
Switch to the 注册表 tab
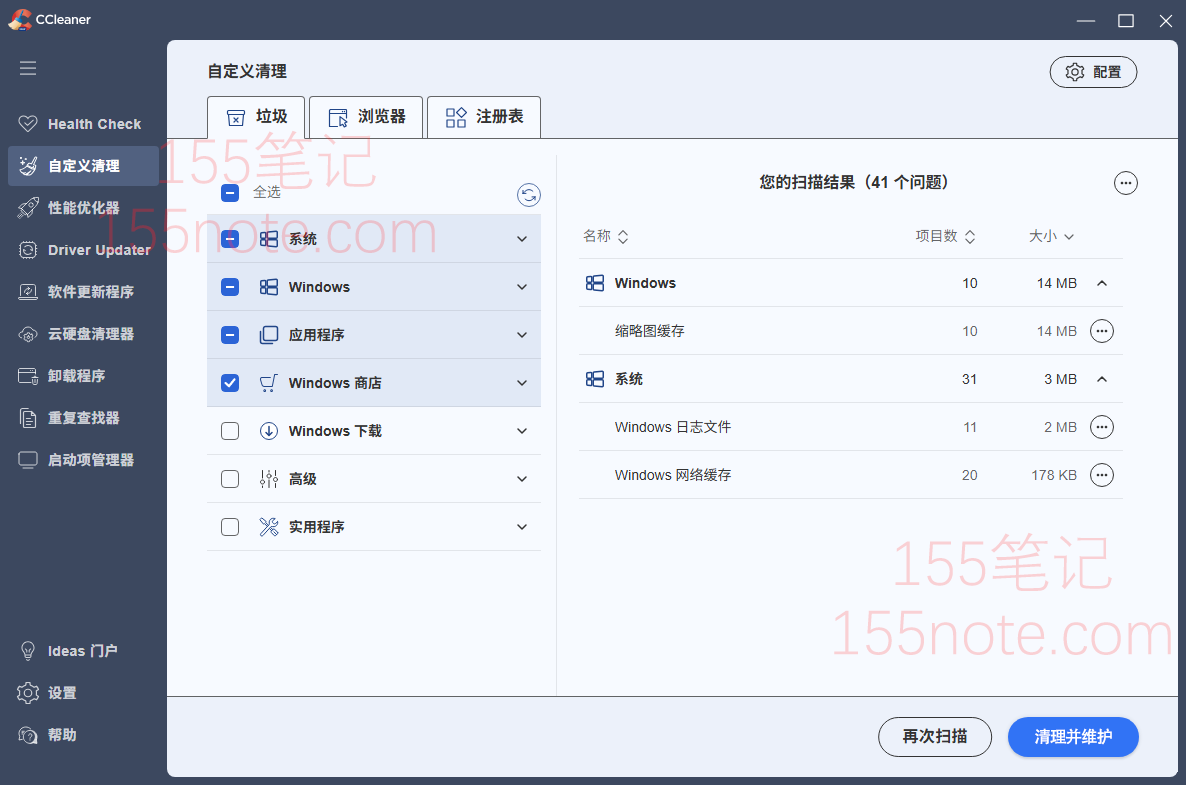click(x=484, y=117)
